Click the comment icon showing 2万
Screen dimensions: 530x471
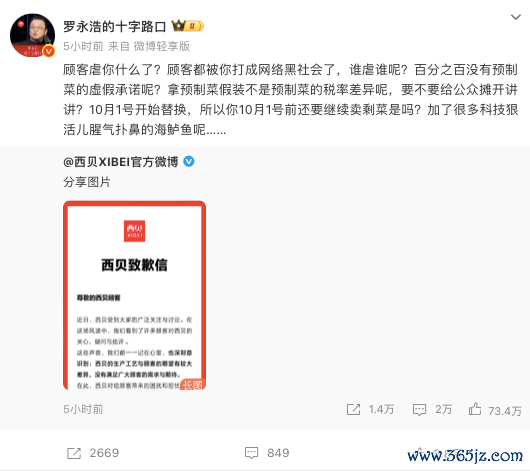pos(419,409)
